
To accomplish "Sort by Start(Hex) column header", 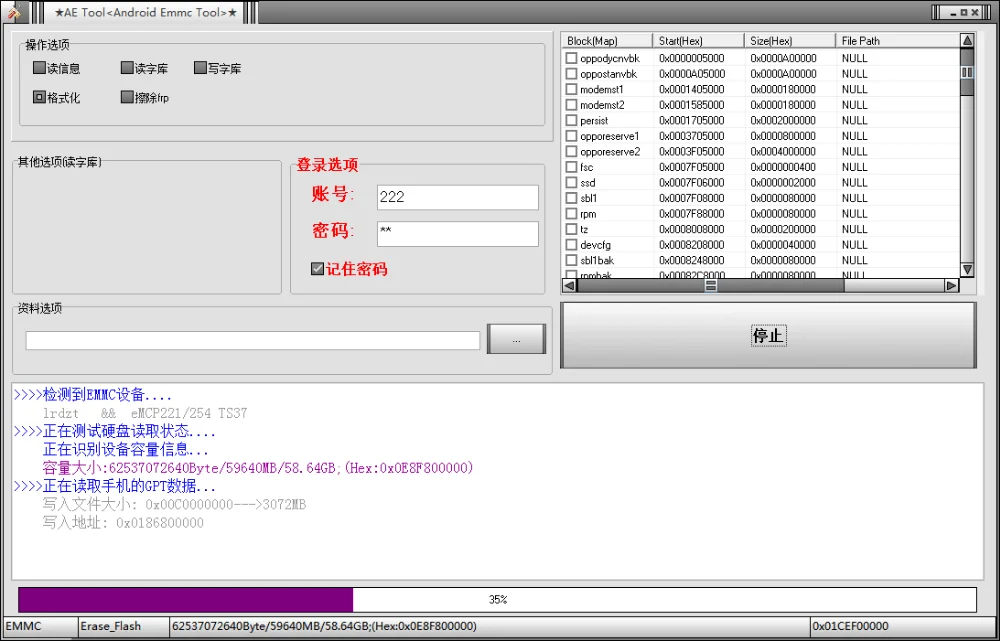I will 698,41.
